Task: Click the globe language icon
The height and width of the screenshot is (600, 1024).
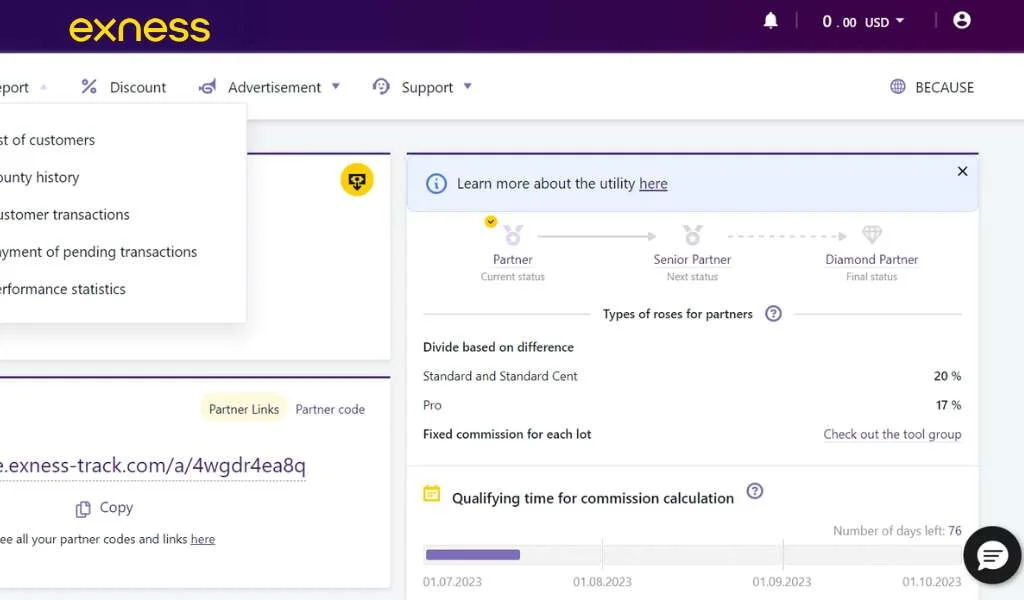Action: click(897, 87)
